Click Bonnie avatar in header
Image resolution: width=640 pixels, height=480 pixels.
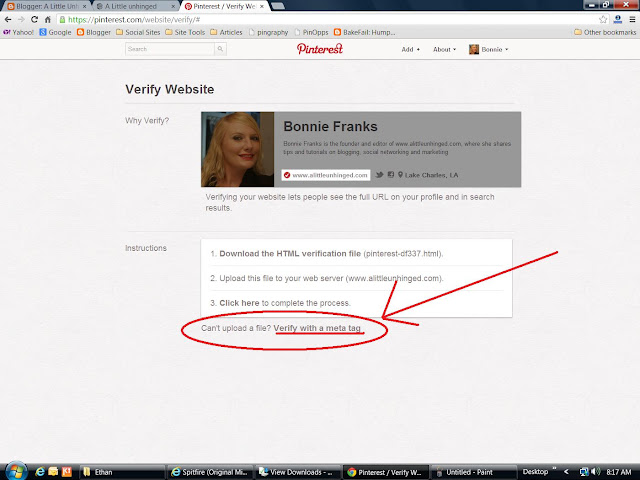coord(474,49)
